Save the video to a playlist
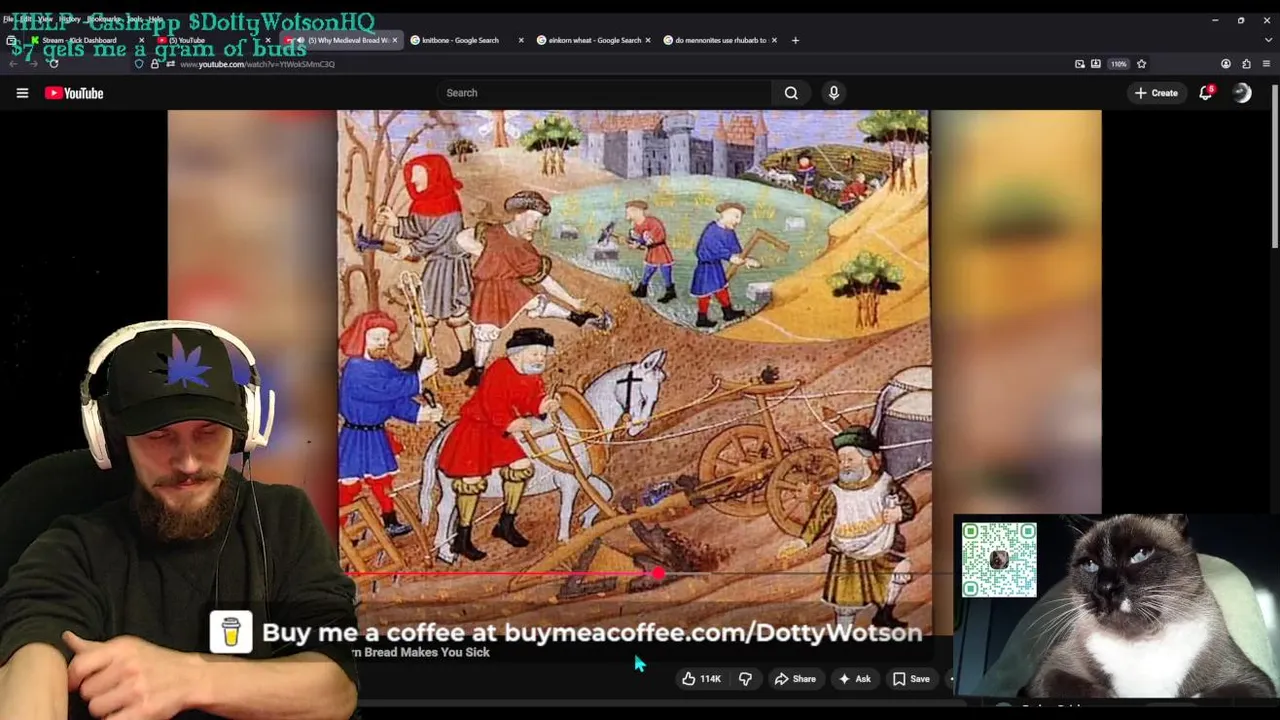This screenshot has width=1280, height=720. [x=911, y=679]
